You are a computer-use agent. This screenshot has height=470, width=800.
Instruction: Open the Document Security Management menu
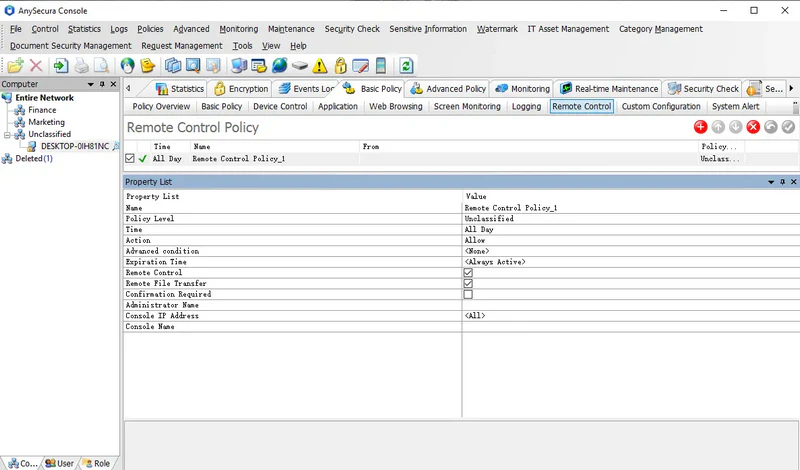coord(70,46)
